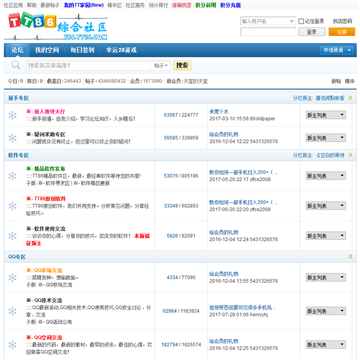Tick the 记住登录 checkbox
The height and width of the screenshot is (360, 360).
pos(301,21)
